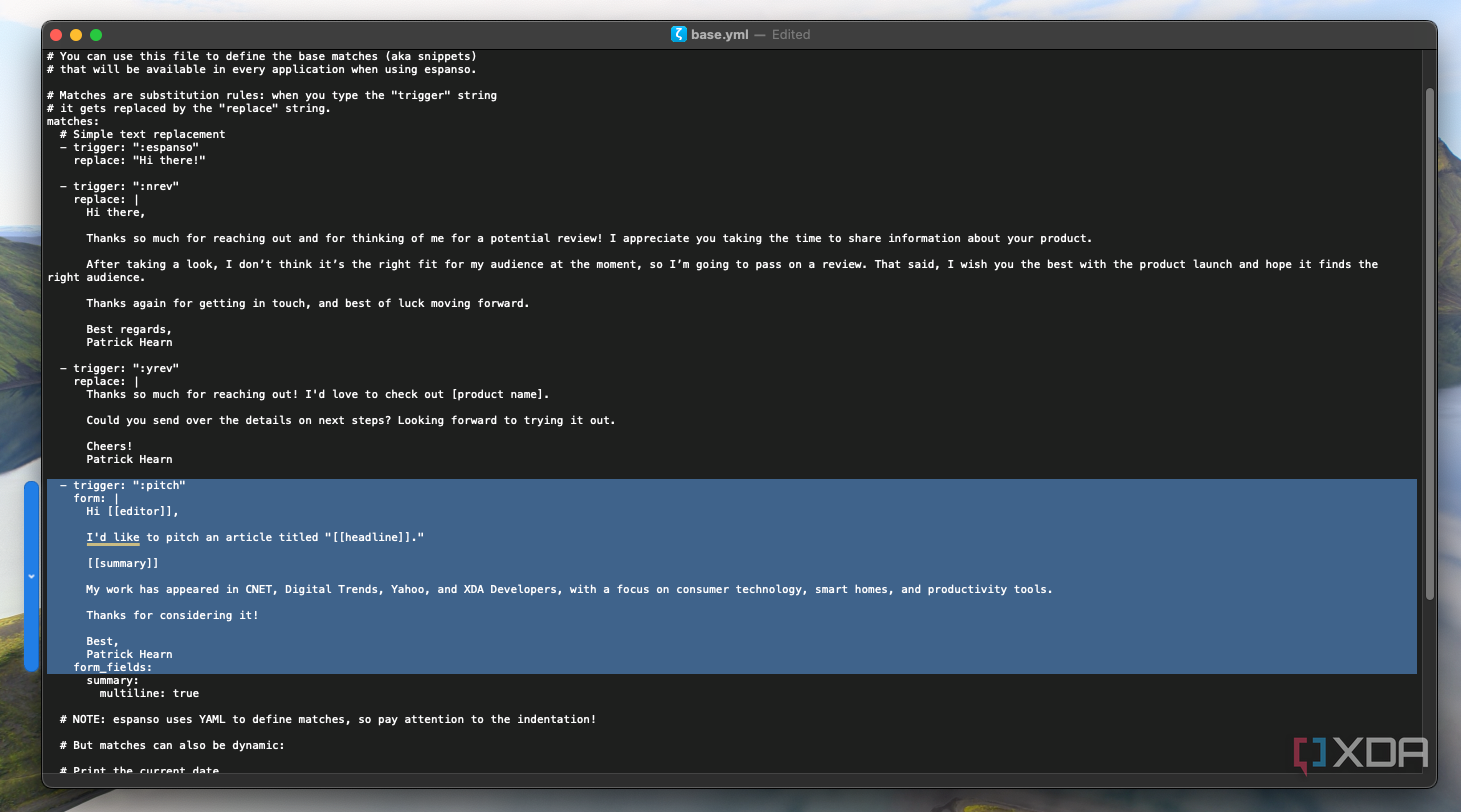This screenshot has width=1461, height=812.
Task: Click the vertical scrollbar thumb
Action: click(x=1429, y=344)
